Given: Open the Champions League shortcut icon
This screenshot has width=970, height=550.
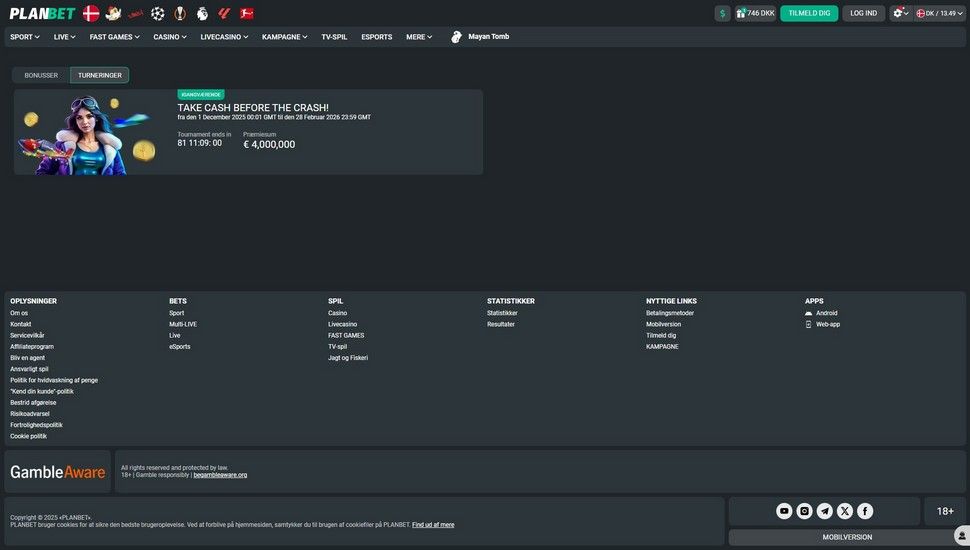Looking at the screenshot, I should 157,13.
